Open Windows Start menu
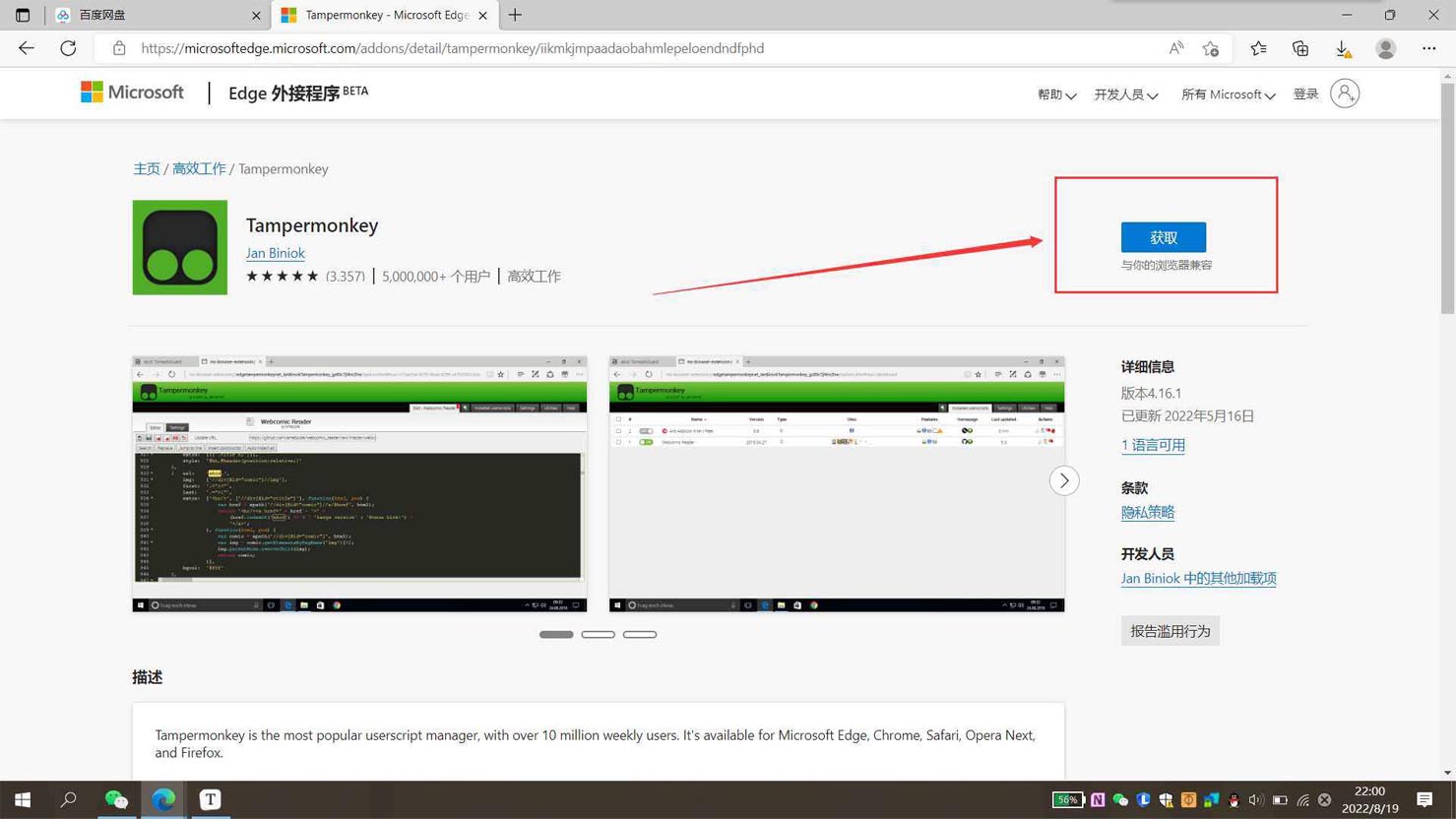 22,799
